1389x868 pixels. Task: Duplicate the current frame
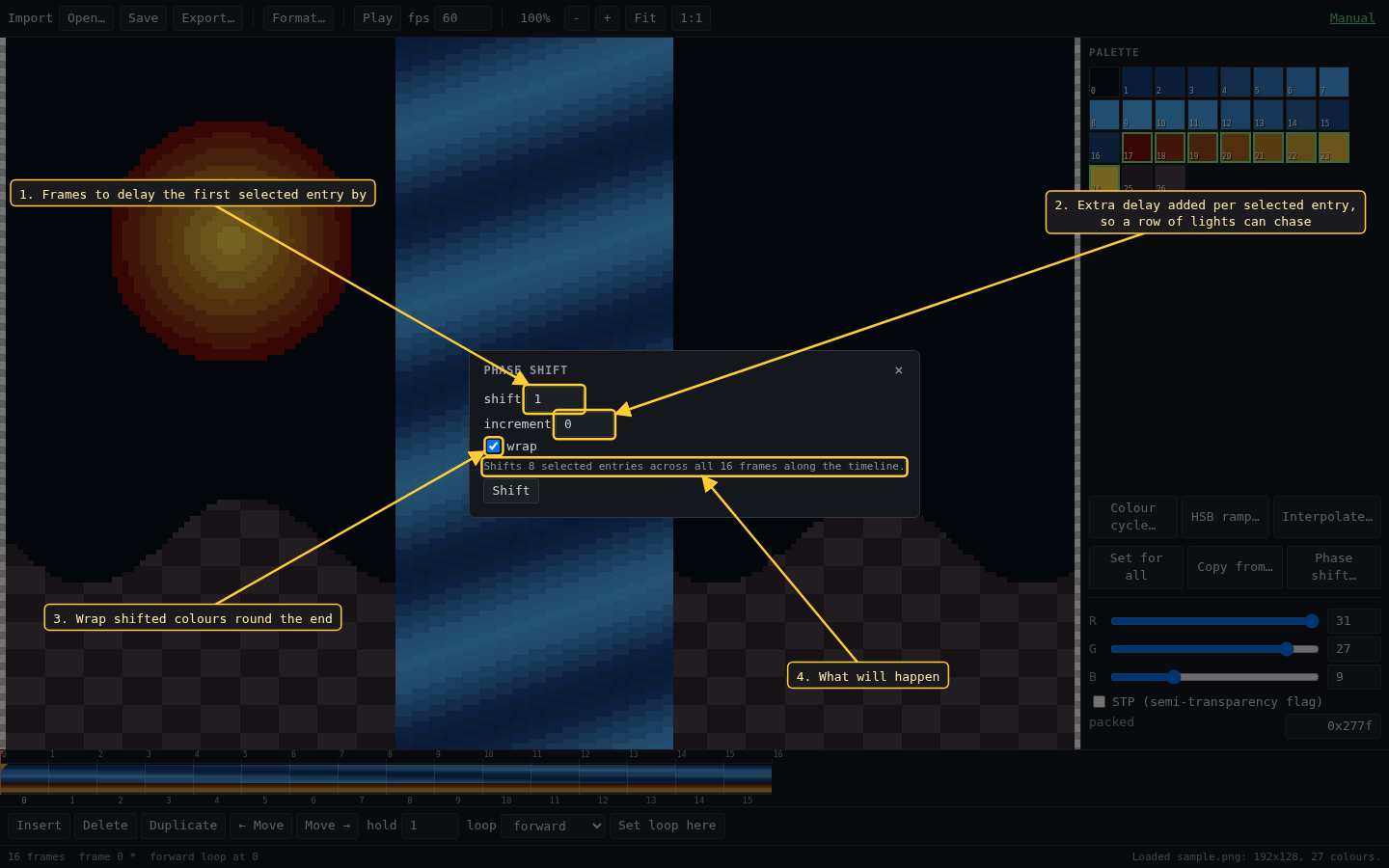click(183, 826)
